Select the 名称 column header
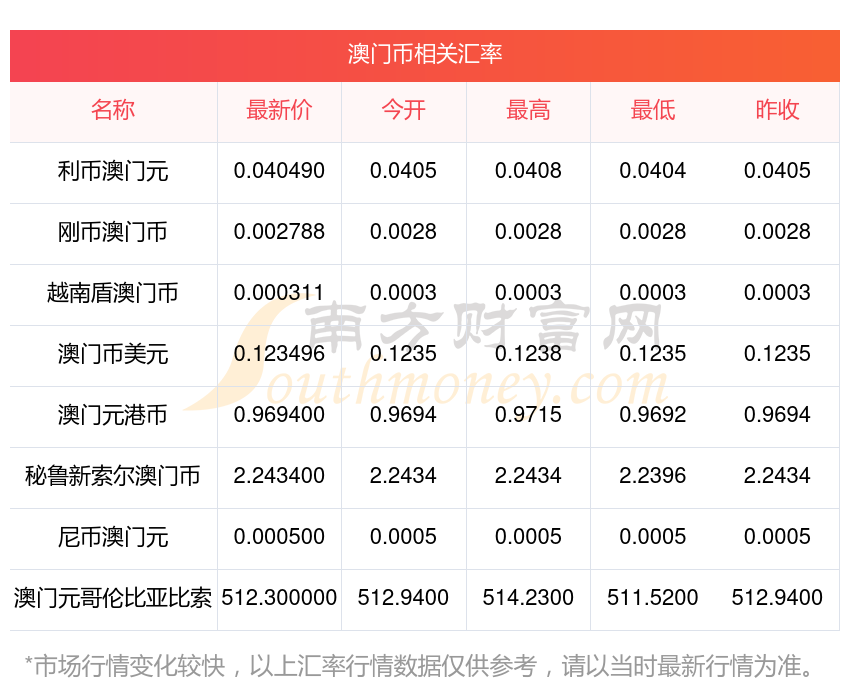Image resolution: width=850 pixels, height=698 pixels. point(113,110)
